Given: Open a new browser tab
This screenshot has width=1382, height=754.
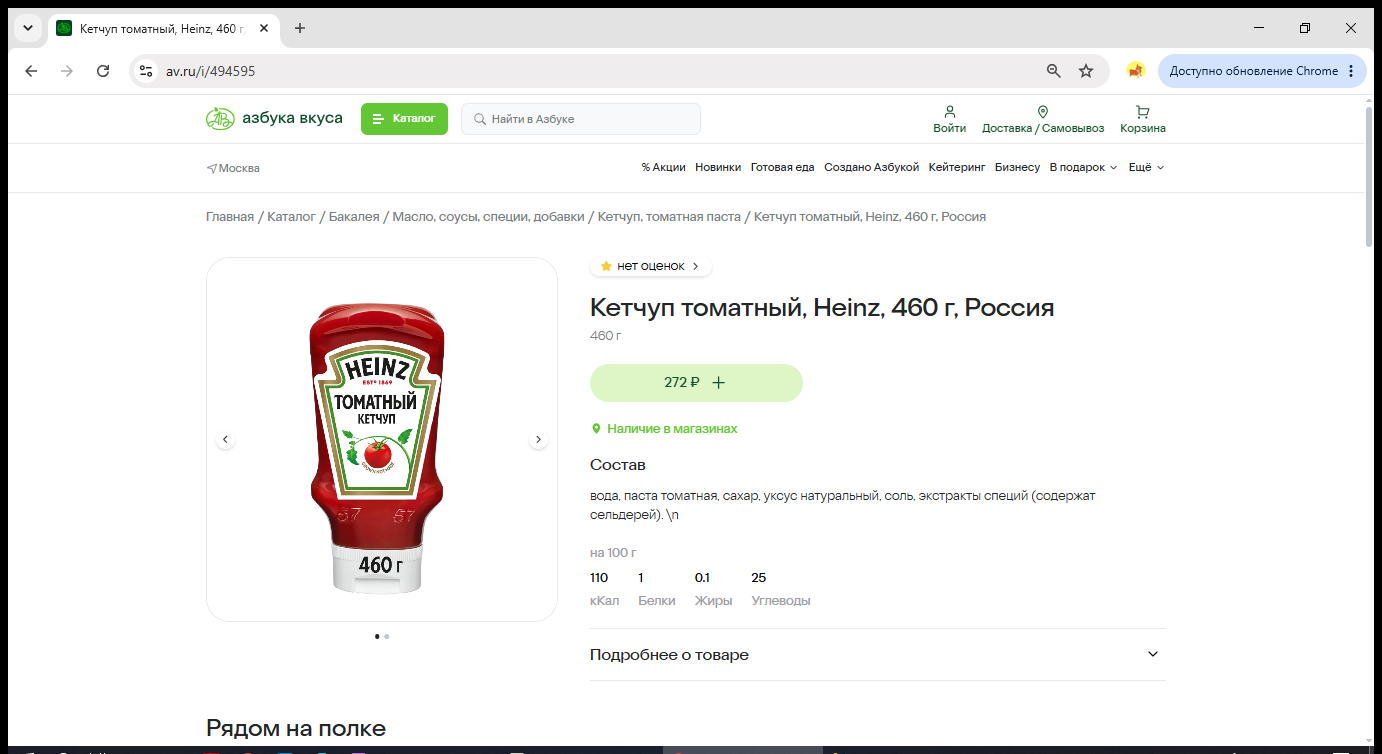Looking at the screenshot, I should pyautogui.click(x=300, y=28).
